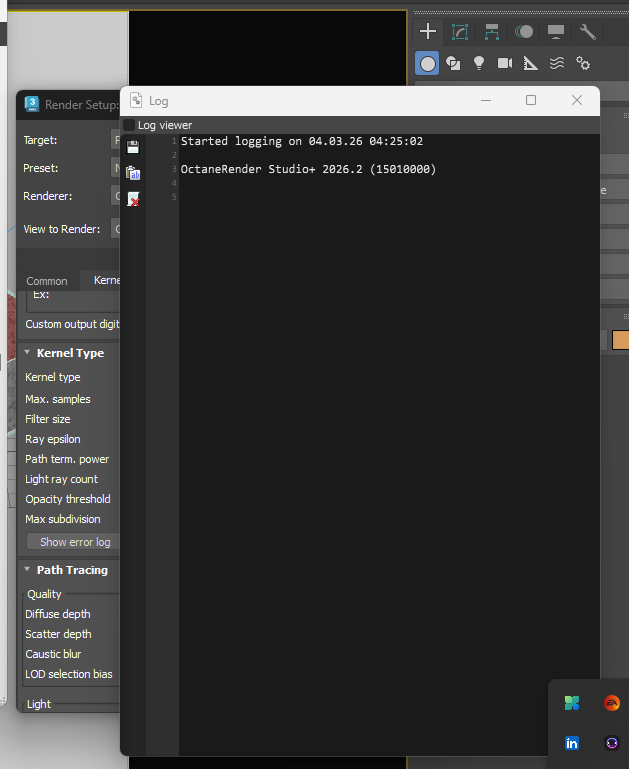Clear the log with red X icon

click(133, 199)
